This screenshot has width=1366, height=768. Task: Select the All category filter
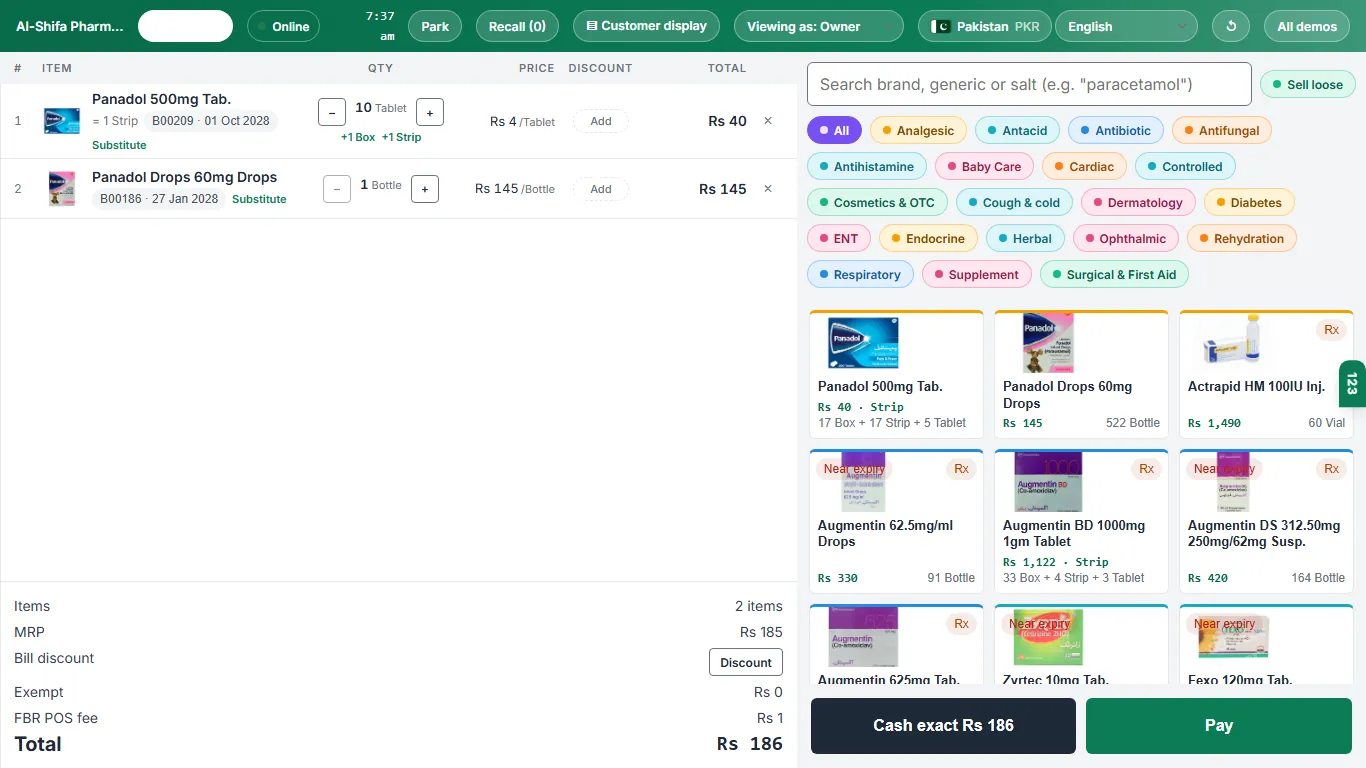pyautogui.click(x=834, y=130)
